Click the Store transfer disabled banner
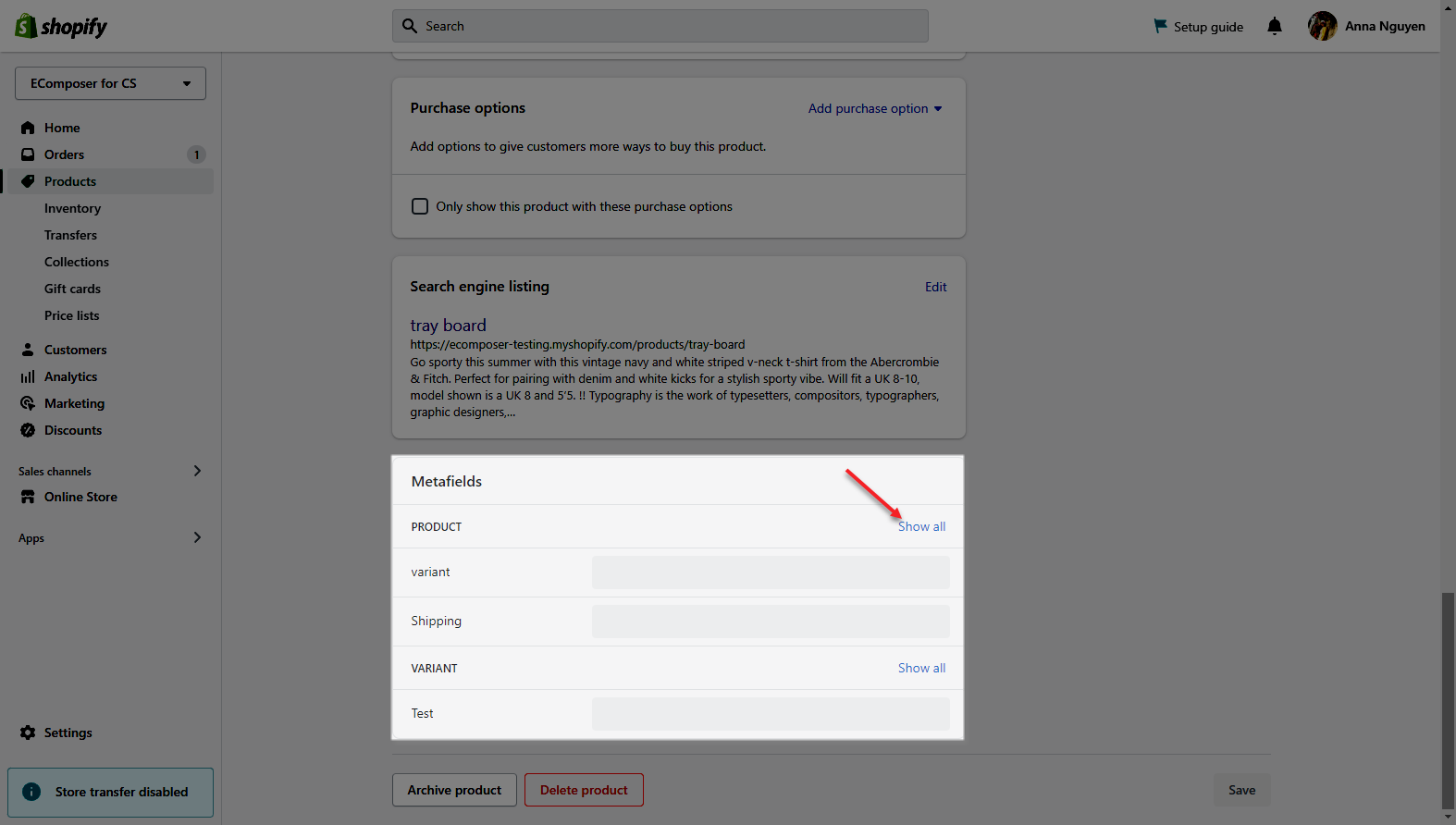This screenshot has height=825, width=1456. coord(110,792)
